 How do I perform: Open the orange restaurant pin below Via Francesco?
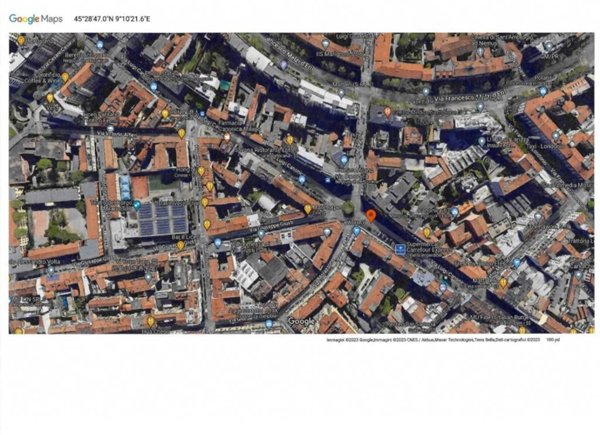(x=388, y=112)
